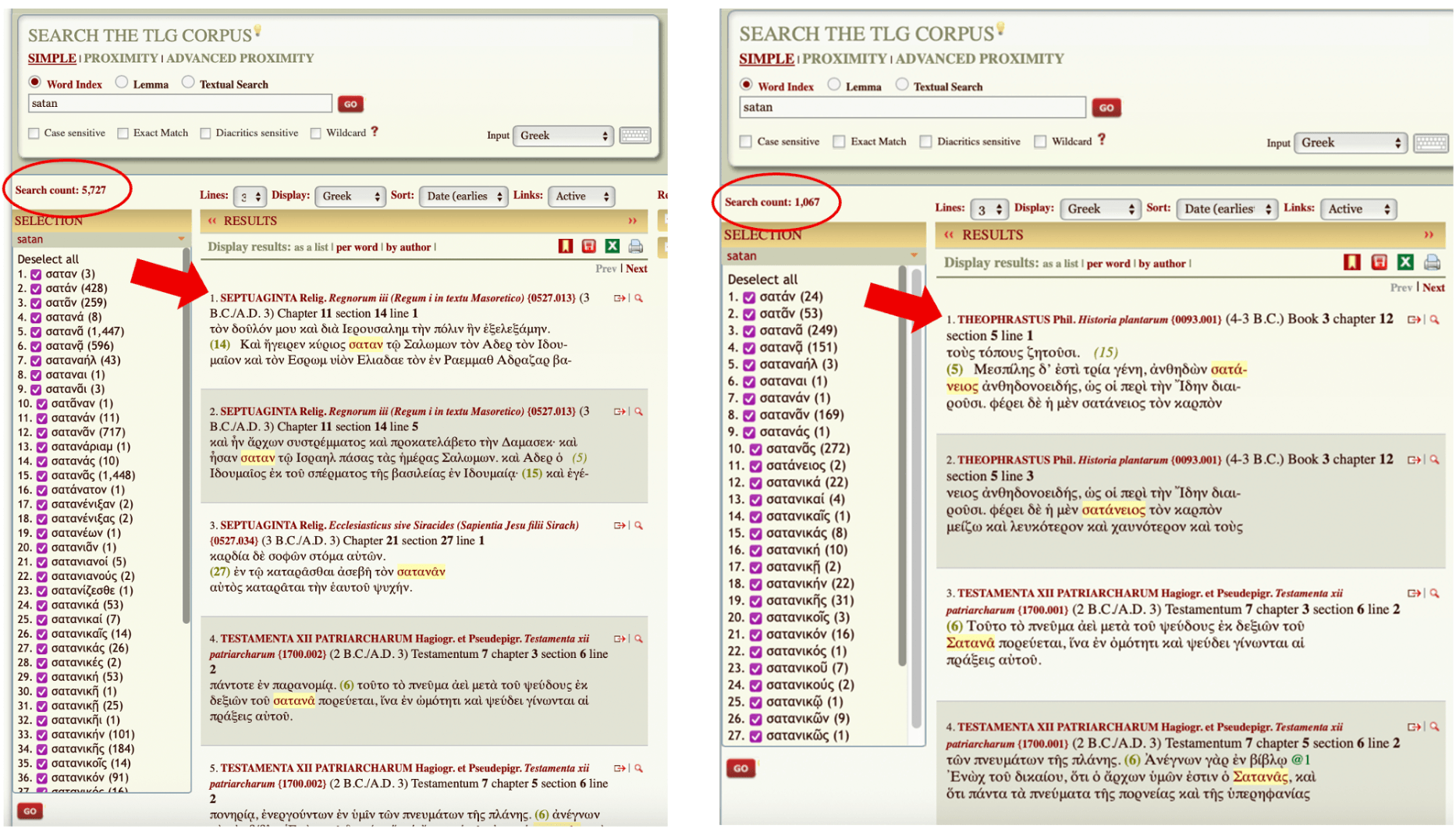Screen dimensions: 1456x829
Task: Switch to the PROXIMITY tab in the right panel
Action: click(x=844, y=59)
